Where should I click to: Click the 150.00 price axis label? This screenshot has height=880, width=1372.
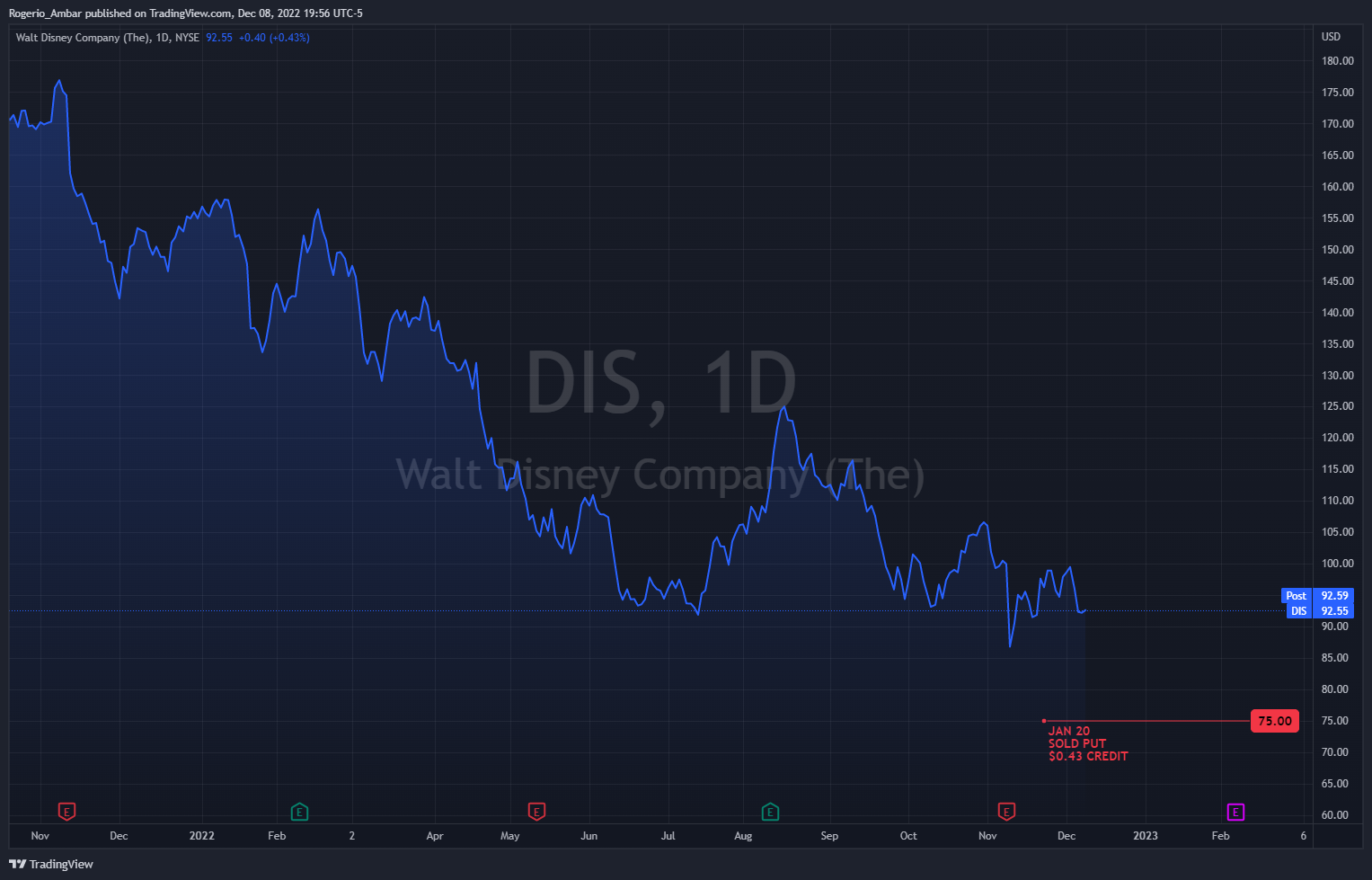pyautogui.click(x=1337, y=250)
